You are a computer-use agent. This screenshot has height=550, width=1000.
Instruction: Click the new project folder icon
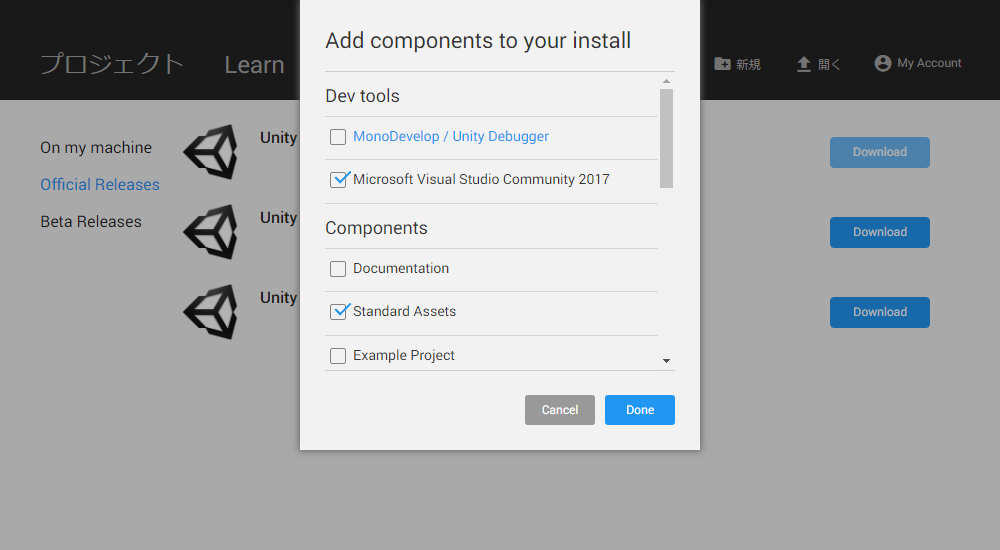pyautogui.click(x=722, y=64)
